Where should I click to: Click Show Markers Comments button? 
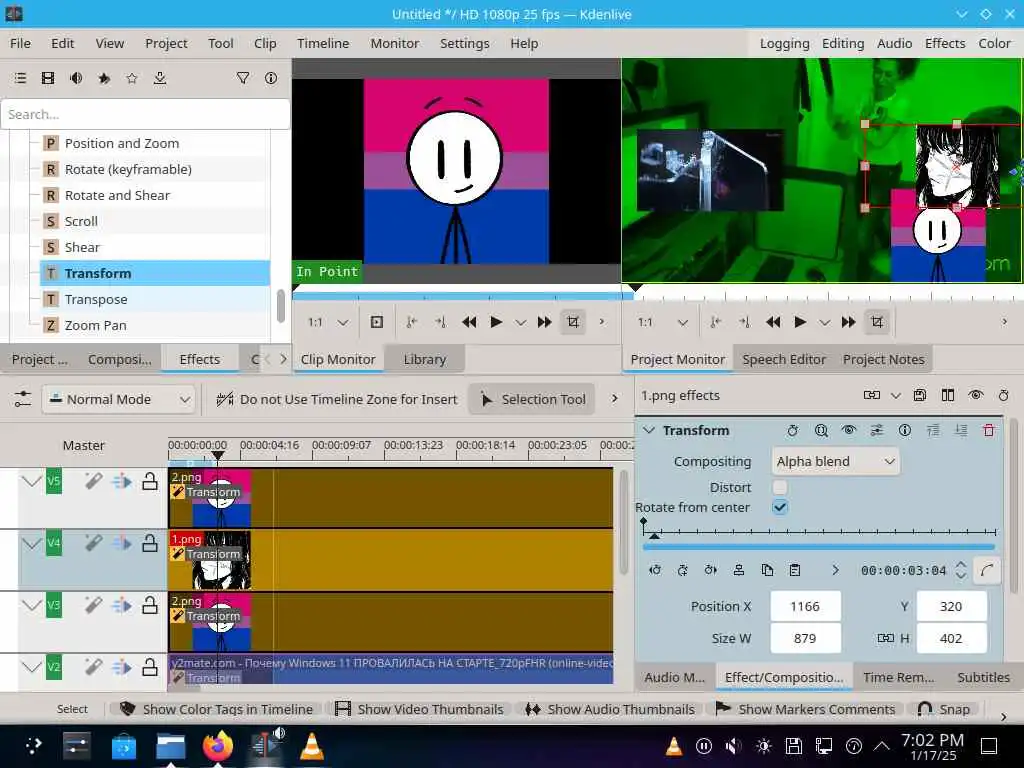(x=805, y=709)
